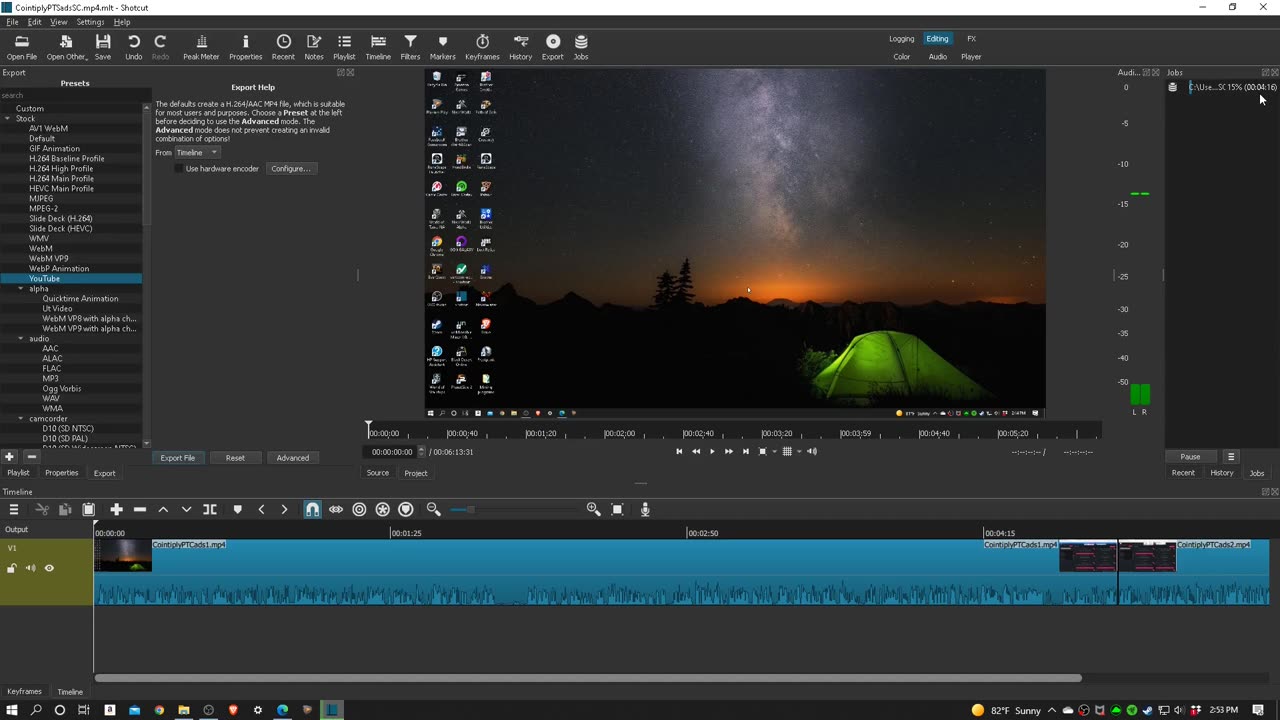Open the Jobs toolbar icon
Viewport: 1280px width, 720px height.
point(581,46)
